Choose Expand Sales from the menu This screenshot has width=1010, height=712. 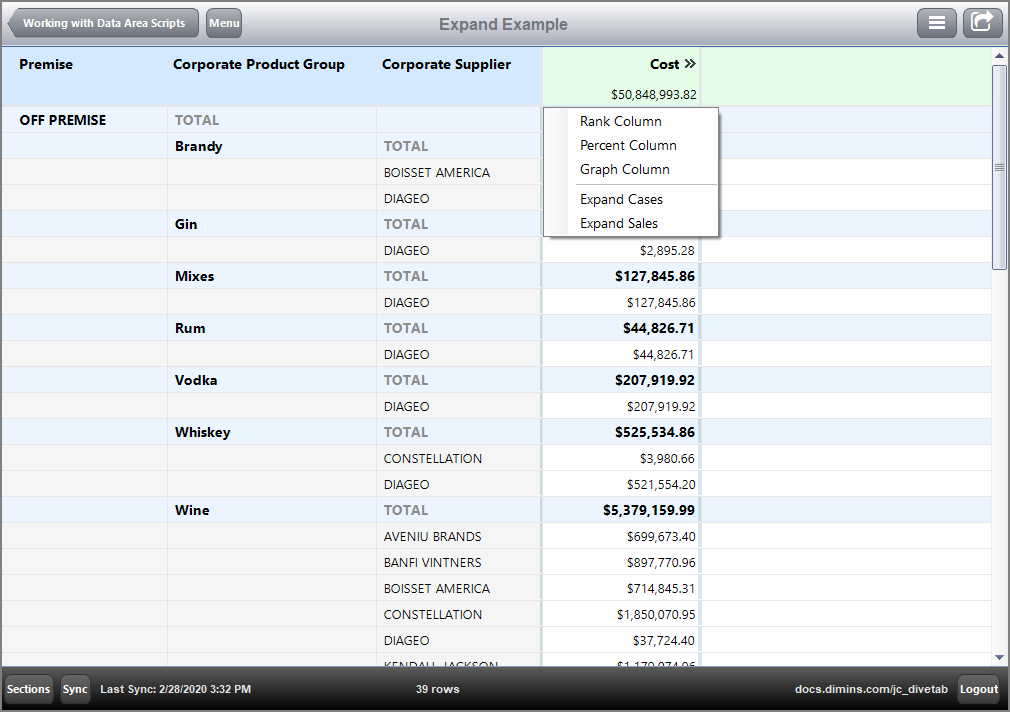pyautogui.click(x=618, y=223)
